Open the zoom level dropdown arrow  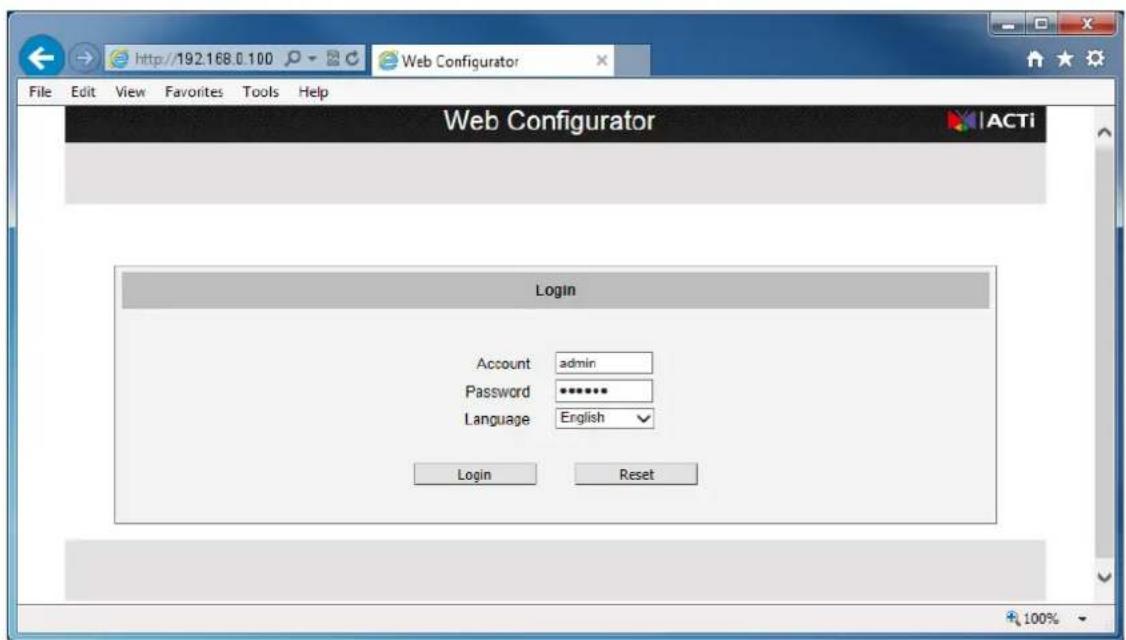coord(1081,618)
